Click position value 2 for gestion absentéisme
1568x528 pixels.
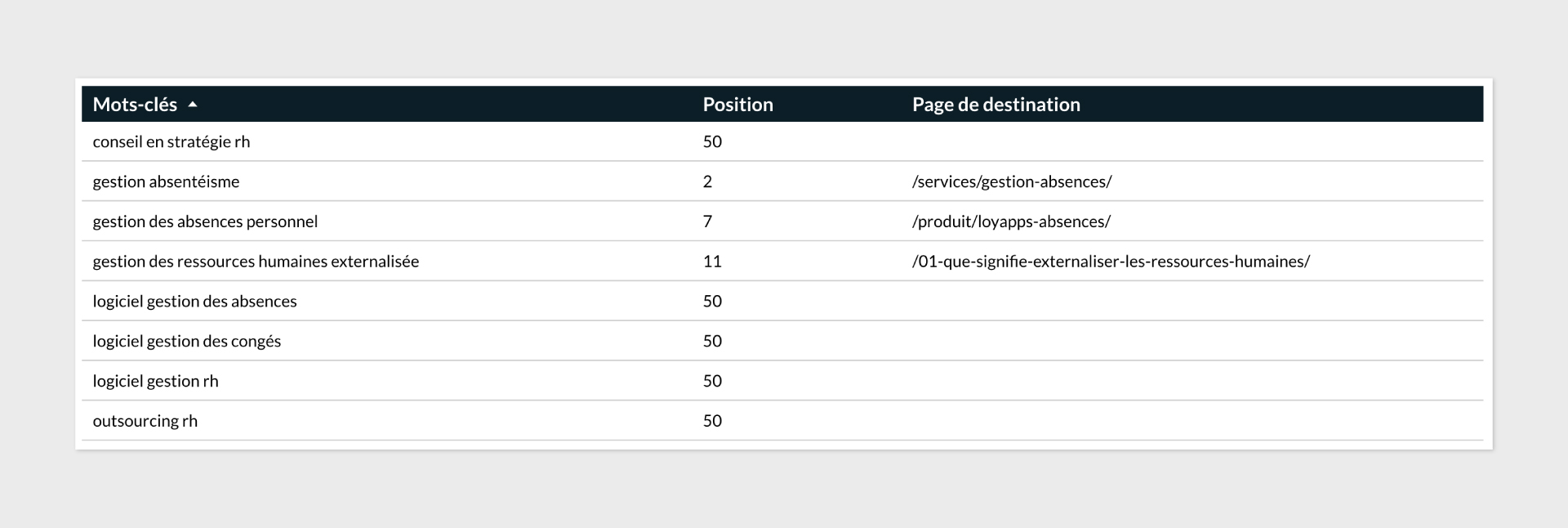click(707, 181)
